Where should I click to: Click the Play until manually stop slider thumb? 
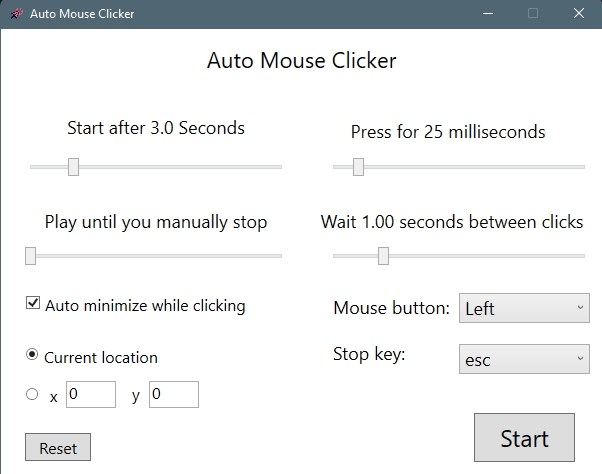point(30,256)
